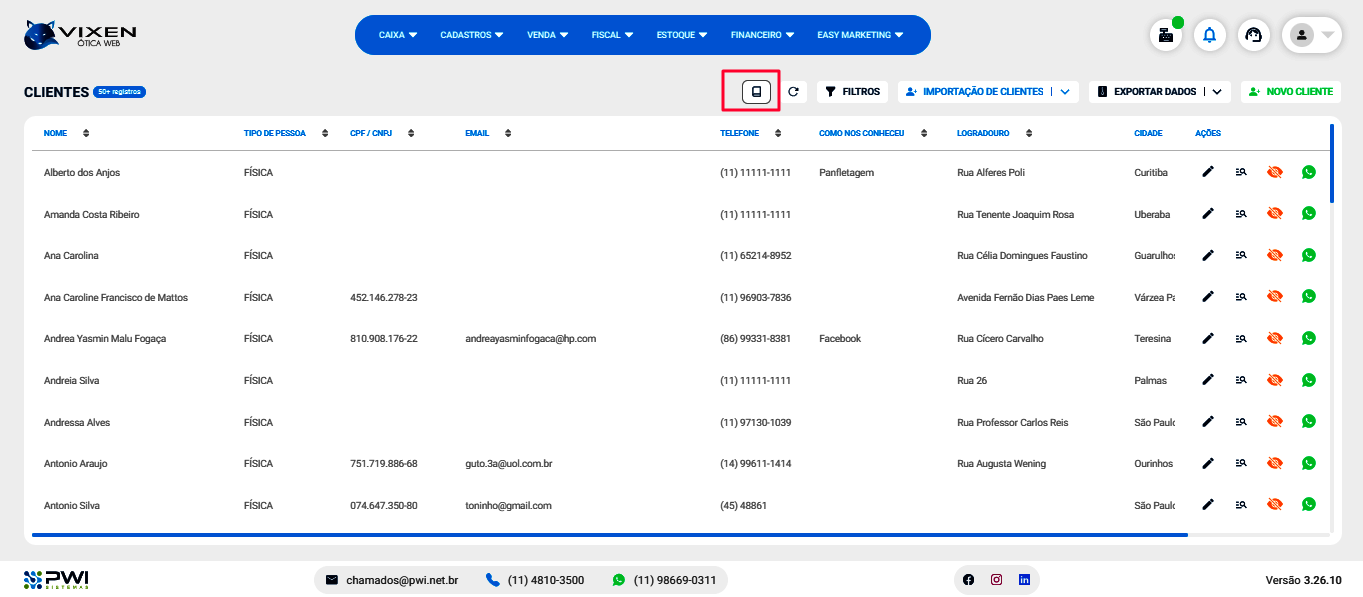Expand the Exportar Dados dropdown arrow

point(1217,92)
